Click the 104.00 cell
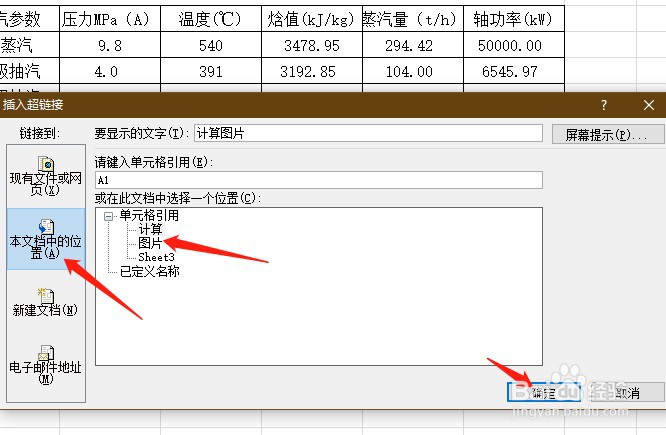The image size is (666, 435). pos(413,71)
